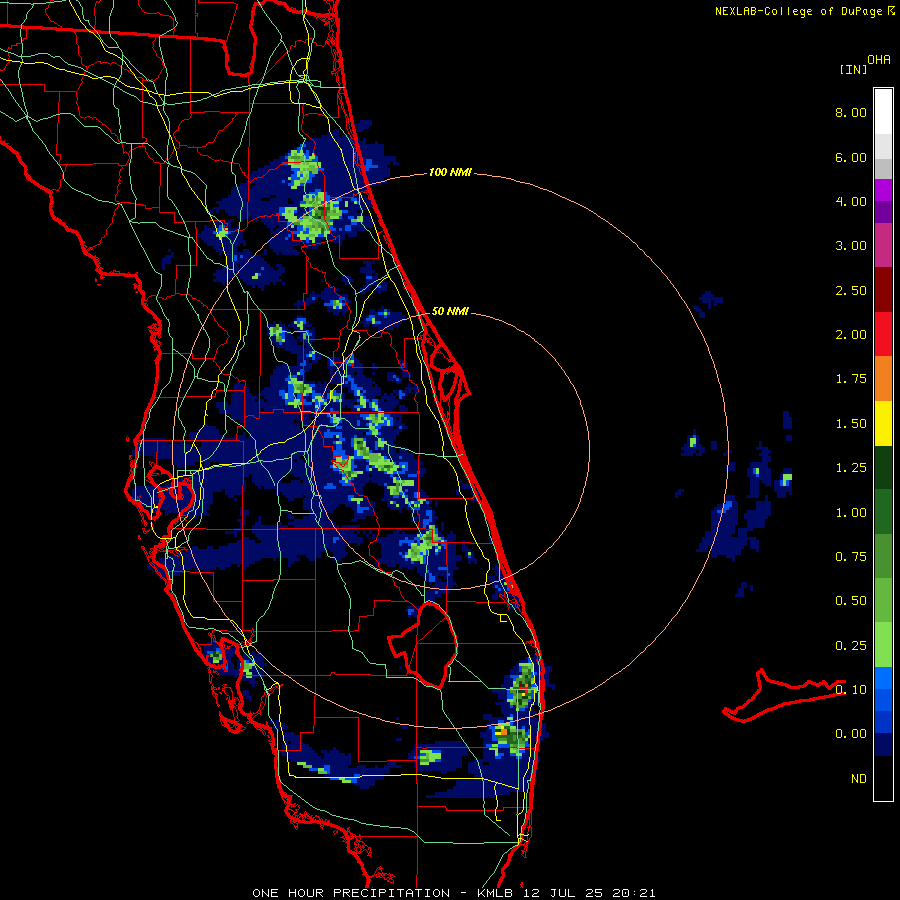The image size is (900, 900).
Task: Click the 0.50 legend value
Action: tap(851, 601)
